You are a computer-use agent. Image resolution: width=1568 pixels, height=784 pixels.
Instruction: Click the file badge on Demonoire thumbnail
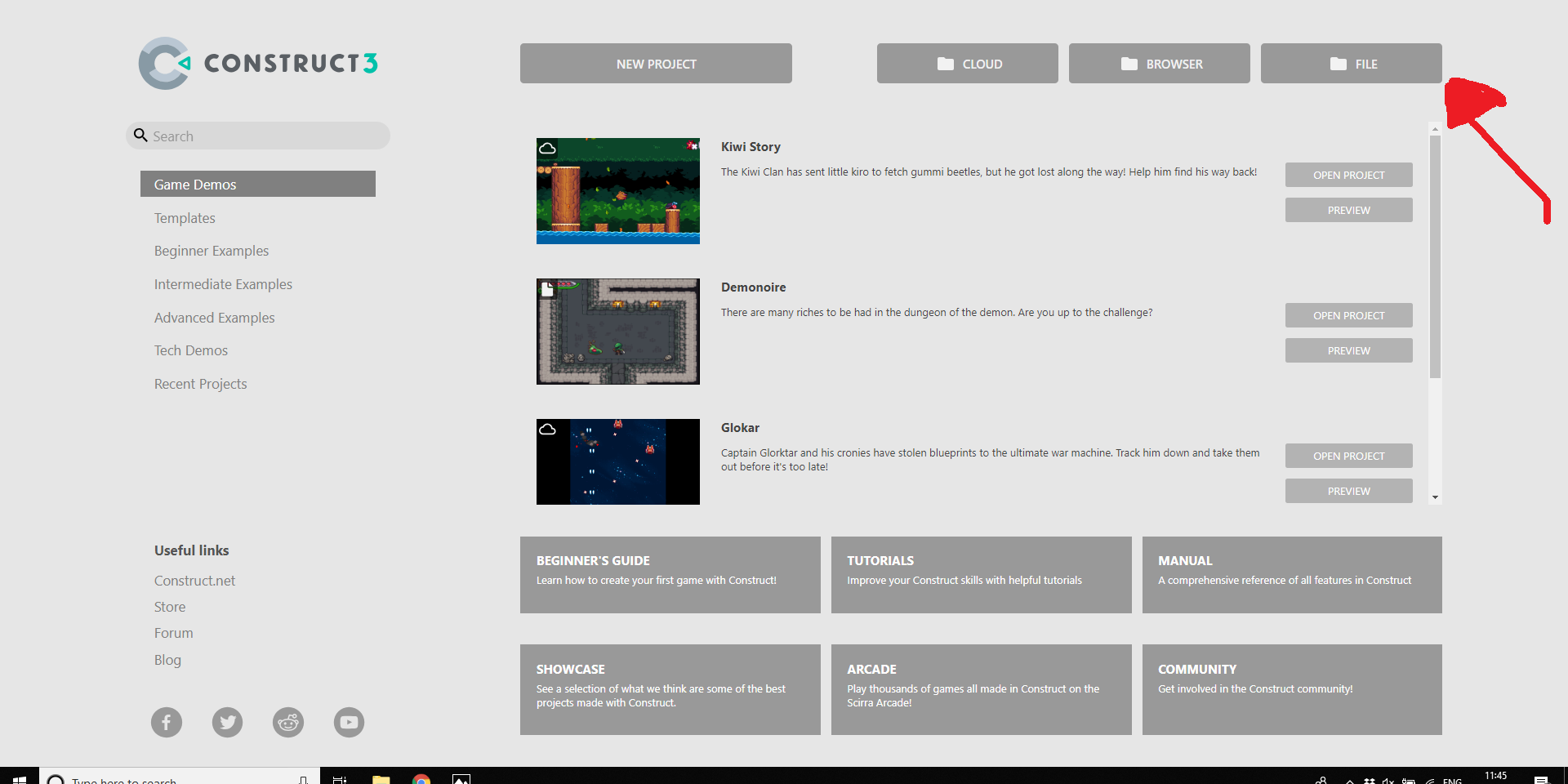click(x=547, y=289)
